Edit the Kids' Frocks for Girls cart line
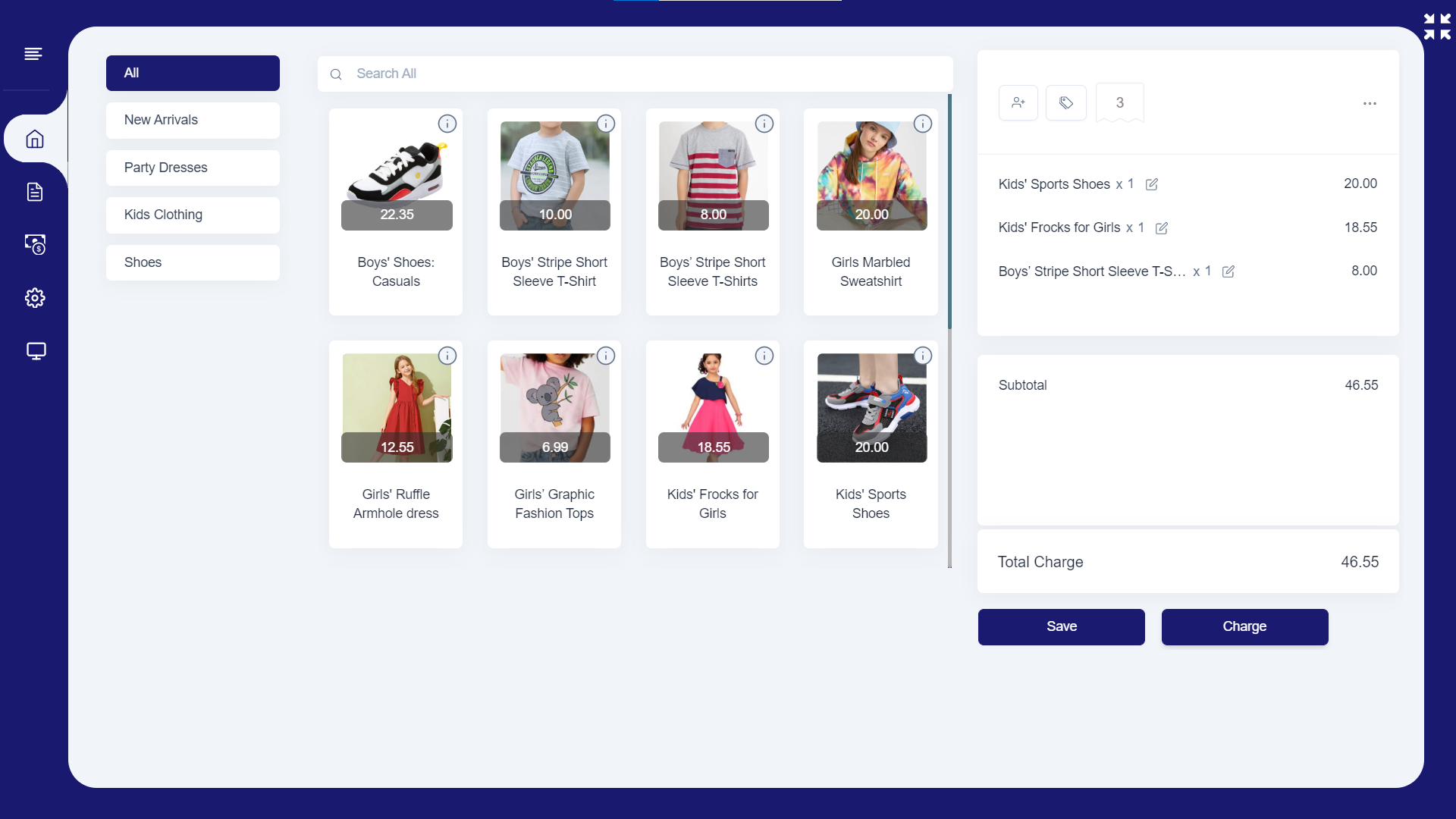The height and width of the screenshot is (819, 1456). point(1161,228)
